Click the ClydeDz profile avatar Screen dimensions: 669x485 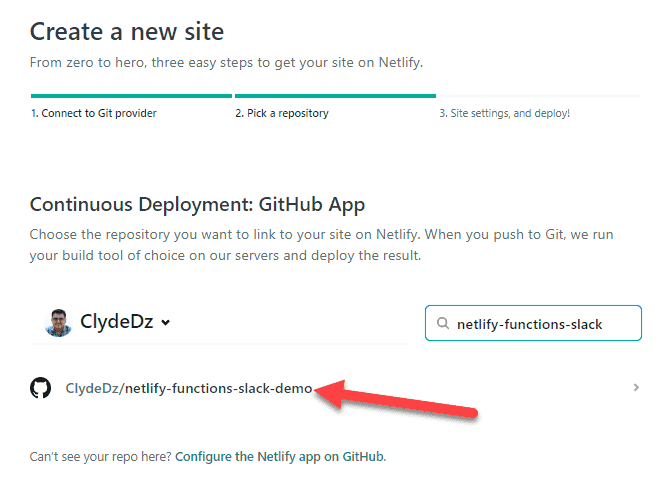(x=58, y=323)
